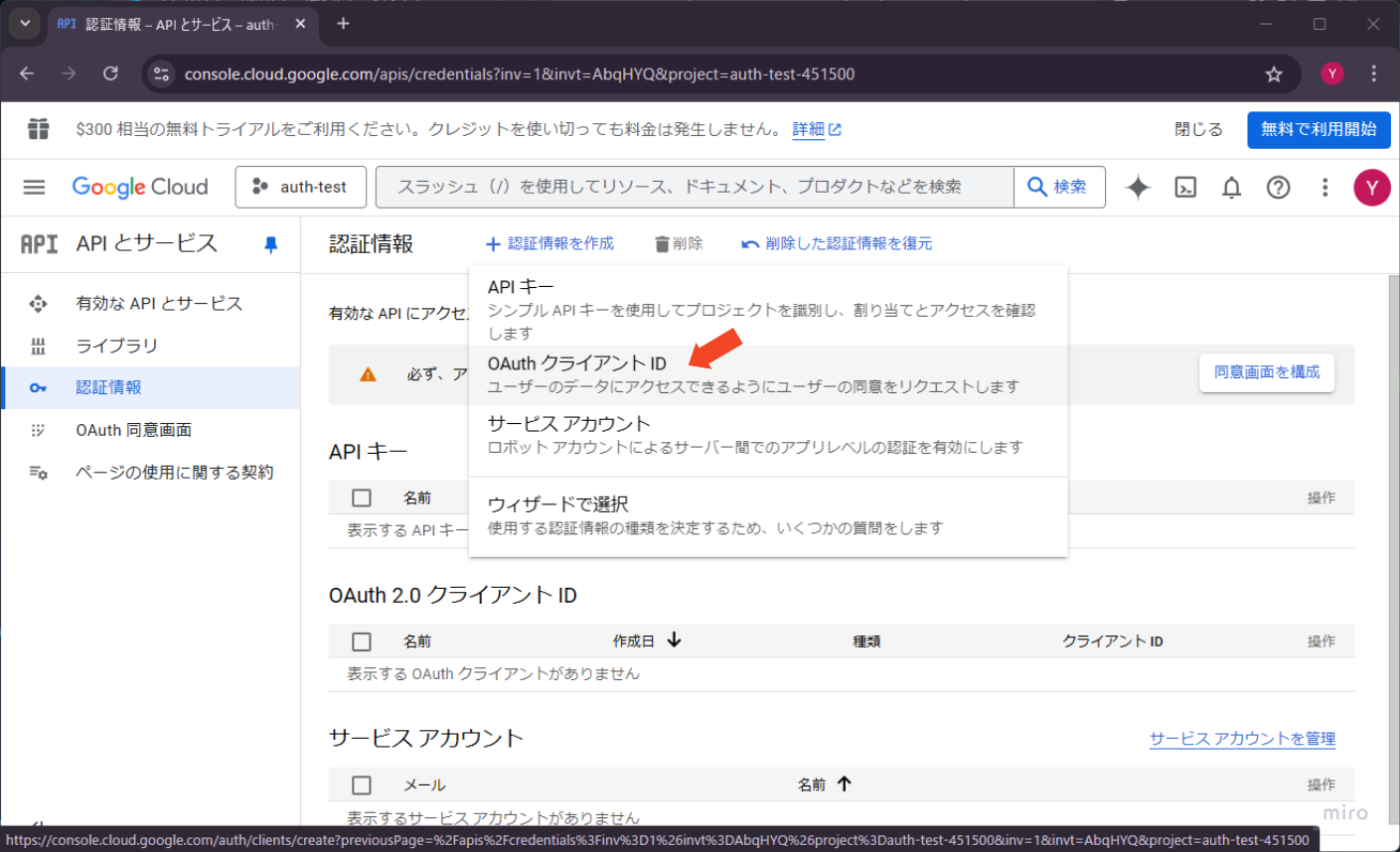The image size is (1400, 852).
Task: Sort OAuth clients by 作成日 arrow
Action: (x=674, y=640)
